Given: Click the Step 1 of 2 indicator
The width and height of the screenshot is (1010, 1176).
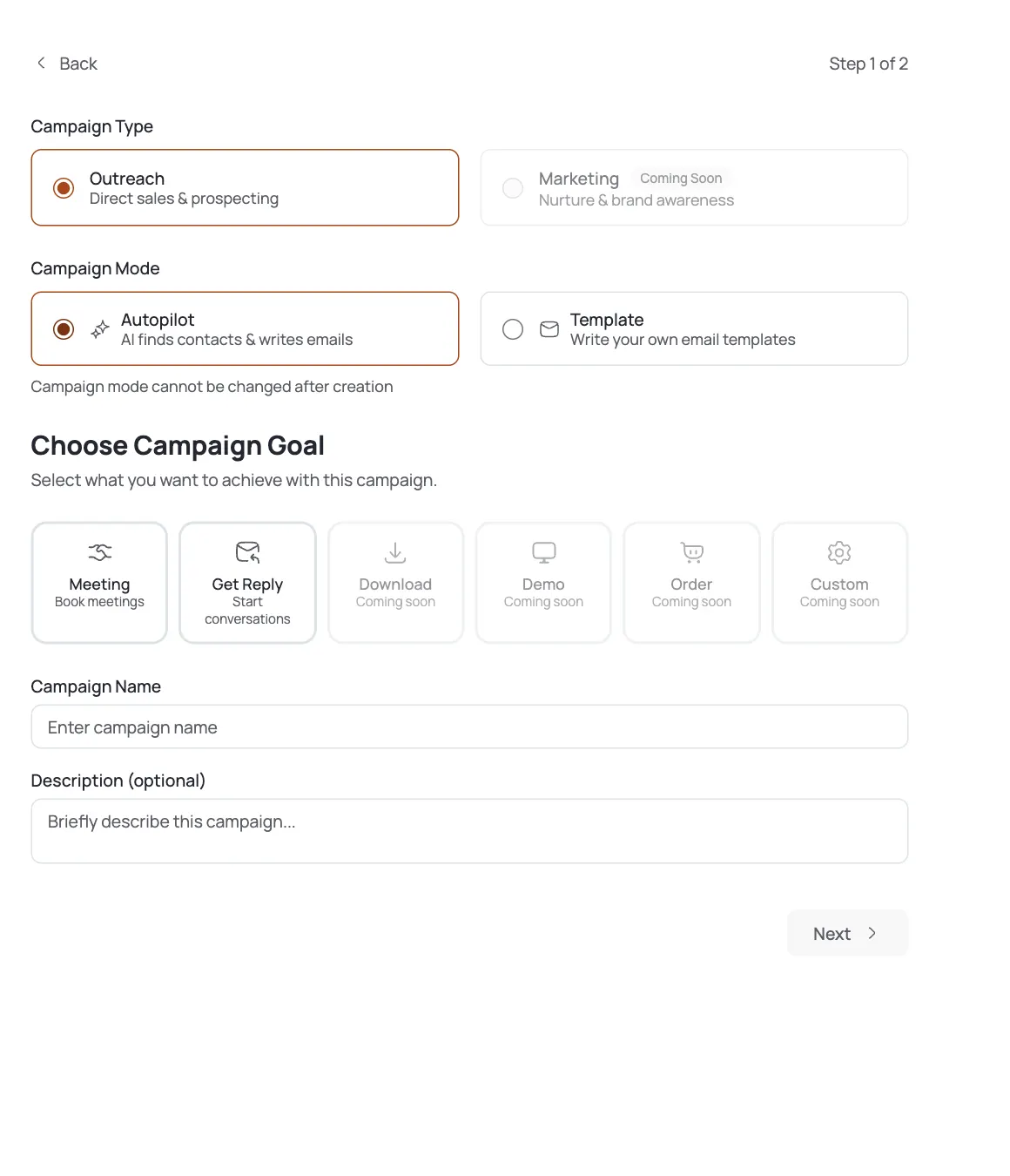Looking at the screenshot, I should [x=868, y=64].
